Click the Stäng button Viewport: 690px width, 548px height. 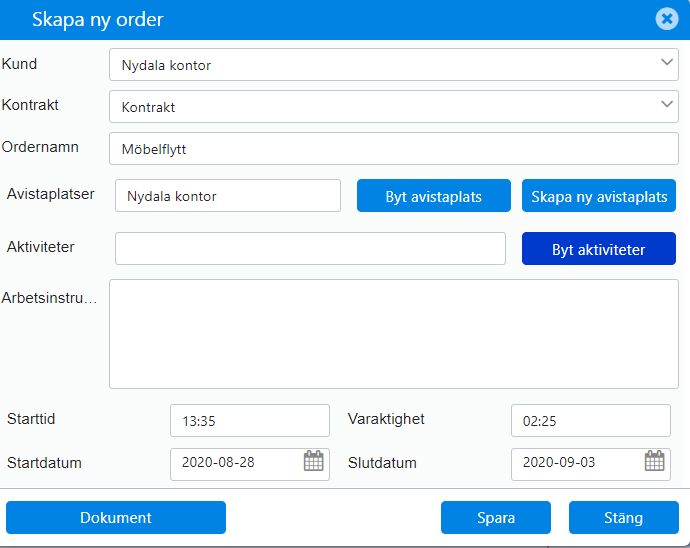pyautogui.click(x=624, y=518)
